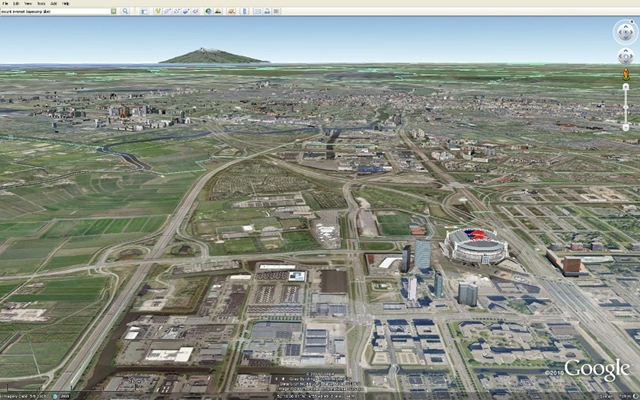Select the Add Polygon tool
The image size is (640, 400).
click(x=168, y=11)
